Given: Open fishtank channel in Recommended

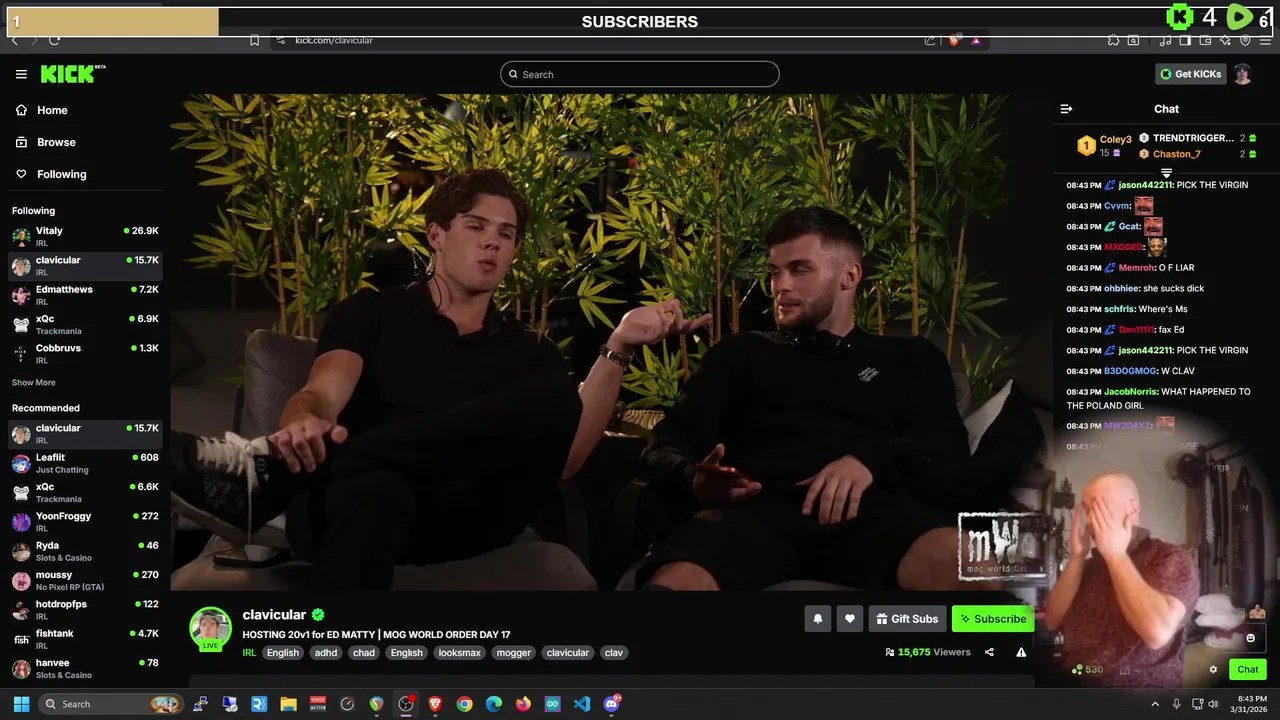Looking at the screenshot, I should (85, 639).
